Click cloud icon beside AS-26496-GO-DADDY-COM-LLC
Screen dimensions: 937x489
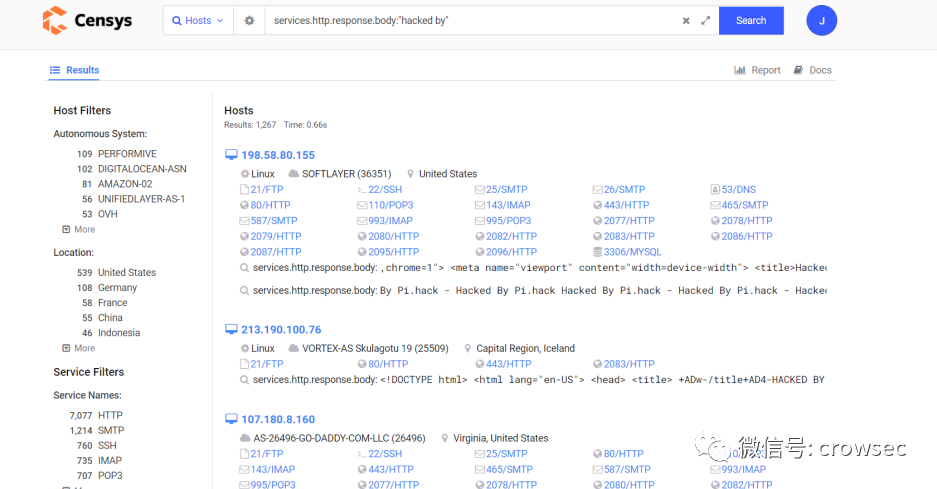245,438
